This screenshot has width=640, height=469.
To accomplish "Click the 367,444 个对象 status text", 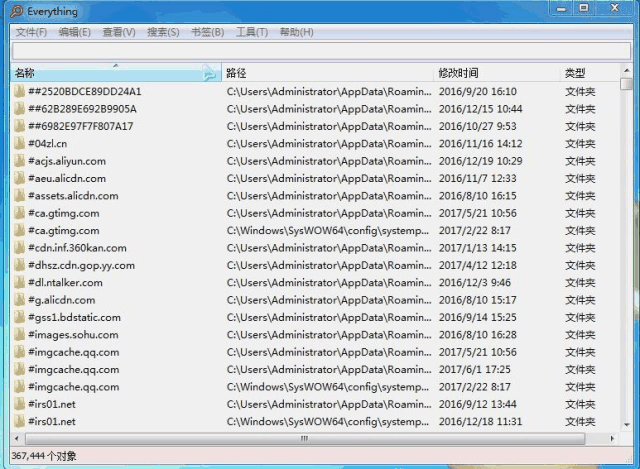I will [44, 456].
